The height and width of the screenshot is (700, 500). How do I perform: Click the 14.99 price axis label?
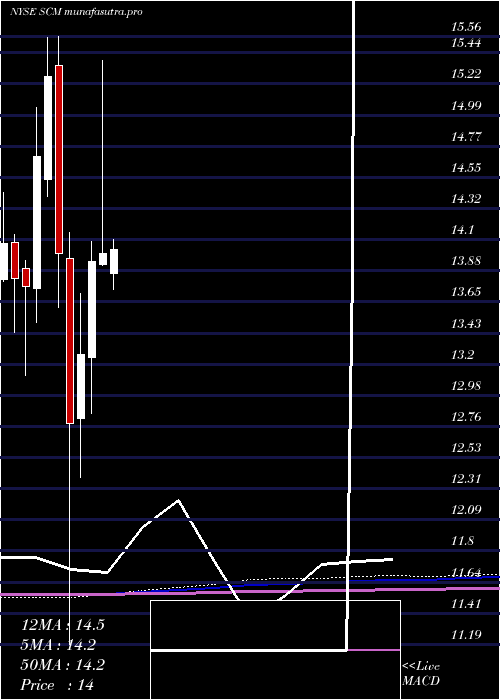click(466, 105)
